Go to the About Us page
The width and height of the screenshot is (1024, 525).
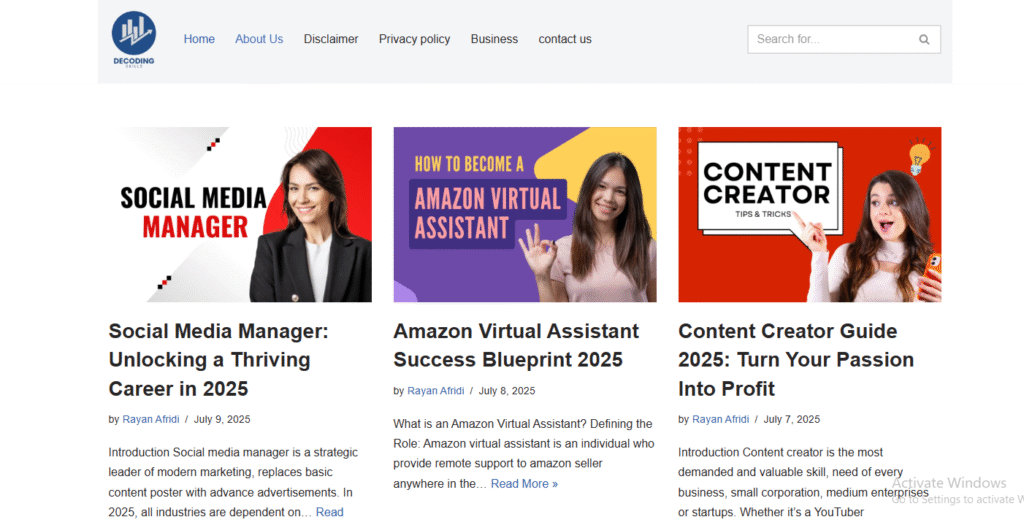[x=259, y=39]
